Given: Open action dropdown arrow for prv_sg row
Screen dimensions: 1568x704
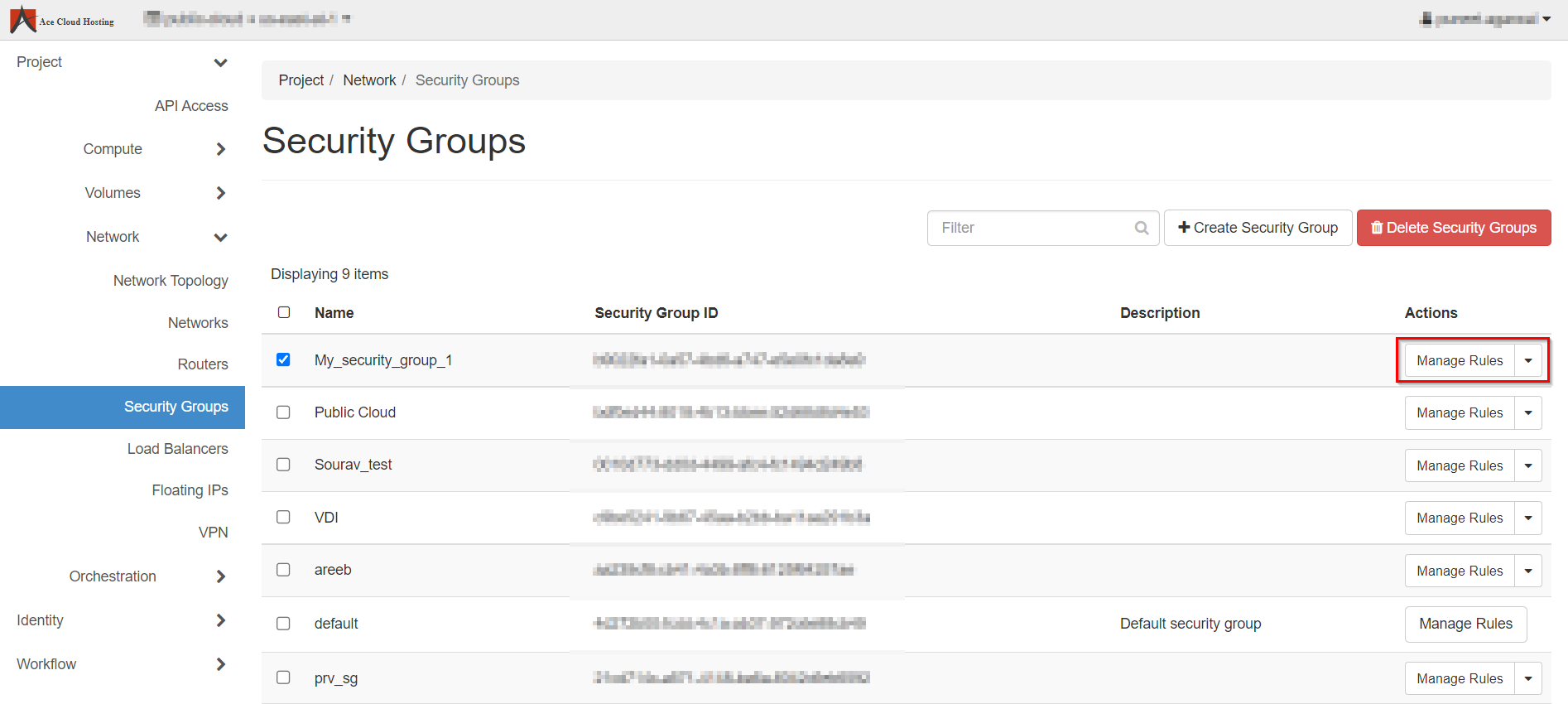Looking at the screenshot, I should 1528,678.
